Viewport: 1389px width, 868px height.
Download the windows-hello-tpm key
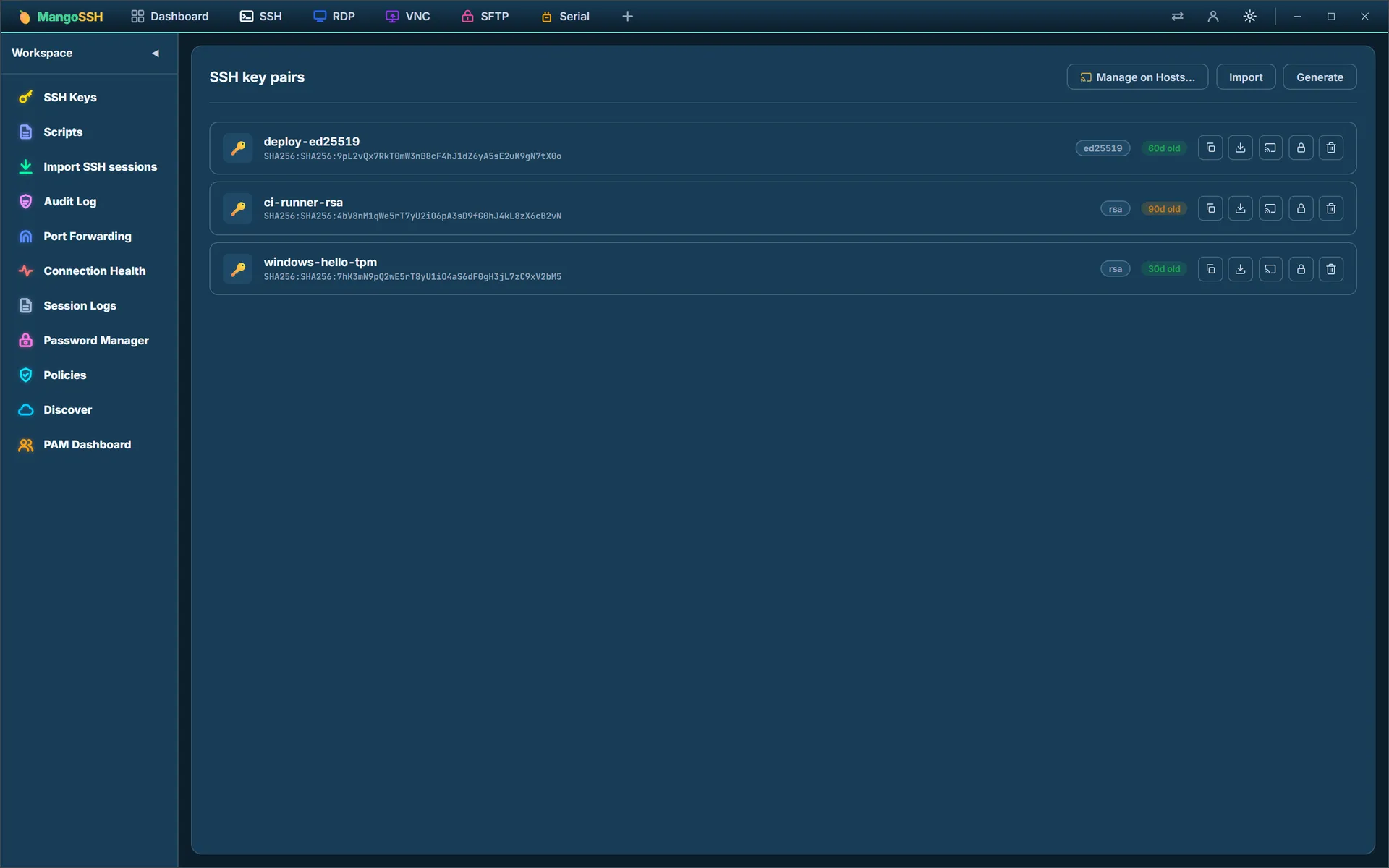[1240, 269]
